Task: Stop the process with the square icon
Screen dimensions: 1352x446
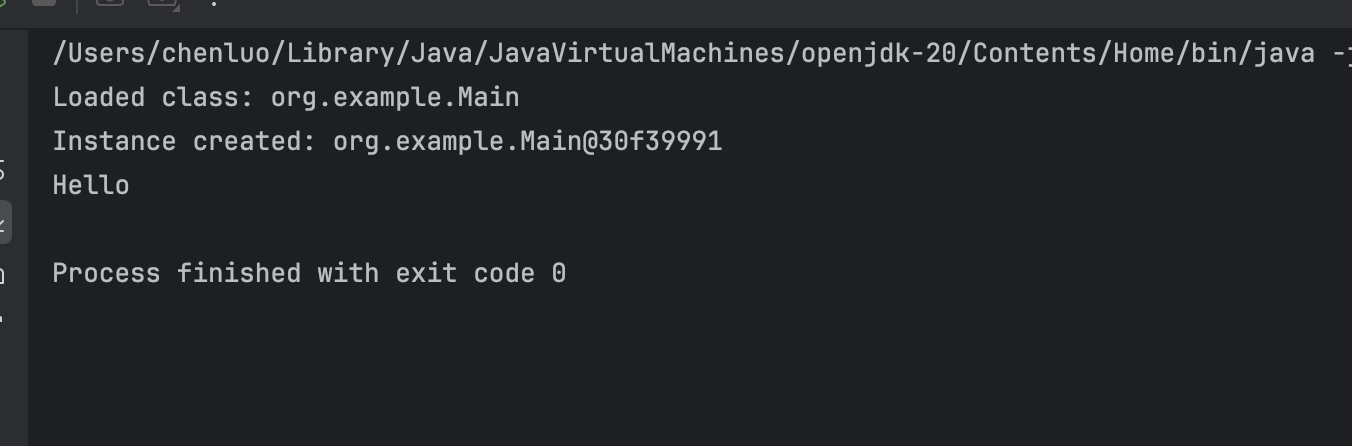Action: (44, 2)
